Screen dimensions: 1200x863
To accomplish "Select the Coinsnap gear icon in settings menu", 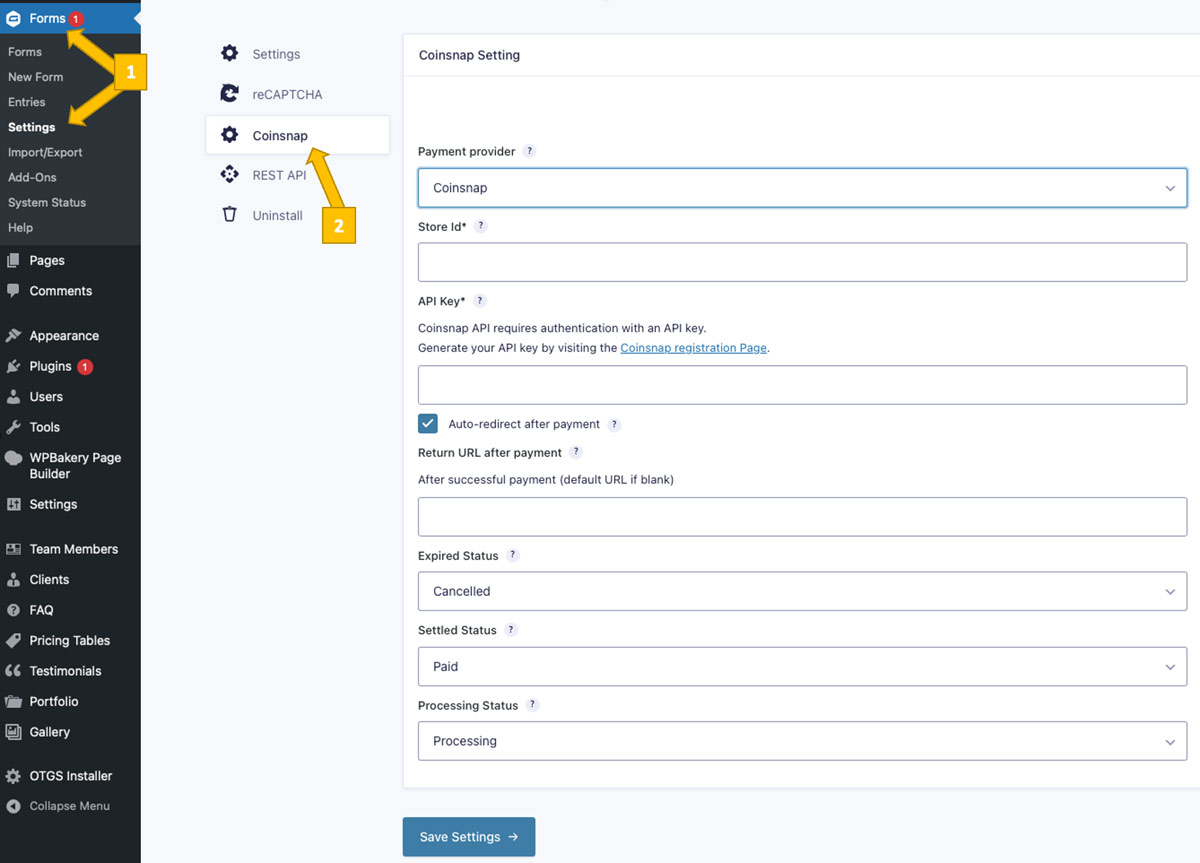I will tap(228, 134).
